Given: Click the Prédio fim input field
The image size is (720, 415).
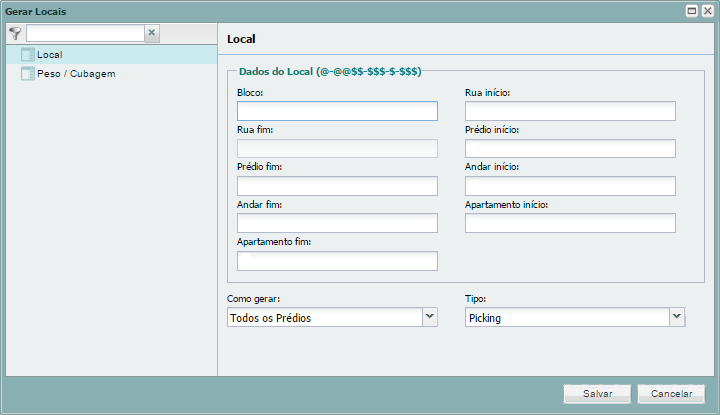Looking at the screenshot, I should point(338,186).
